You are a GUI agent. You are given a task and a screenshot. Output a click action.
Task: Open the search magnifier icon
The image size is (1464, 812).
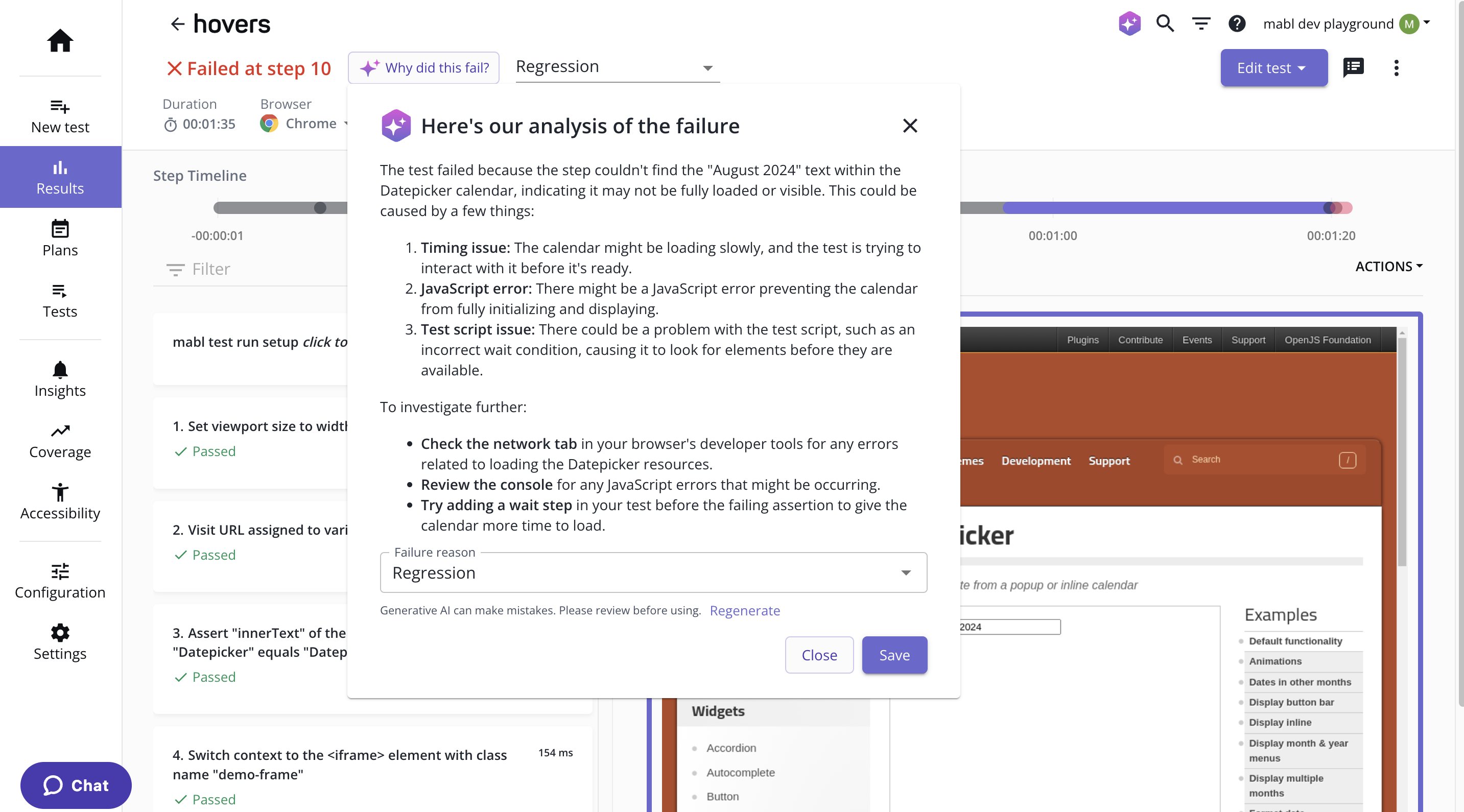pos(1165,24)
